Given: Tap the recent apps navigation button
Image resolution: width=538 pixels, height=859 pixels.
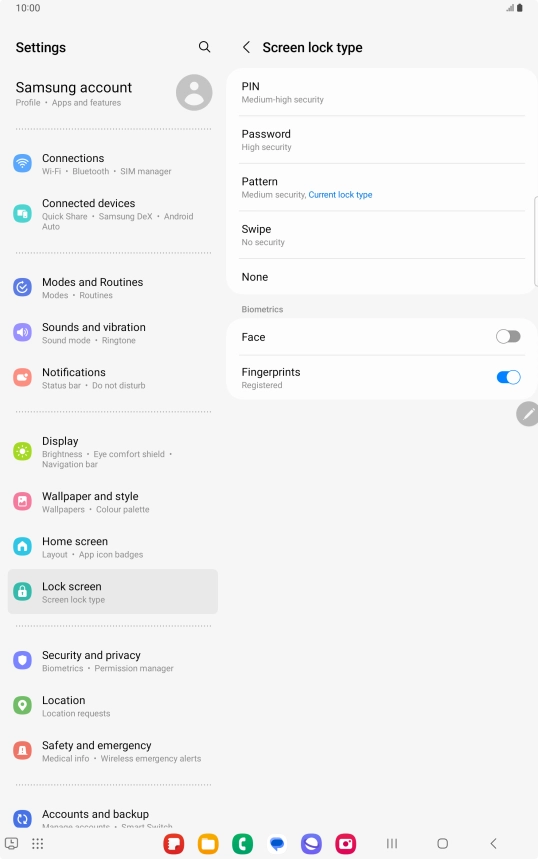Looking at the screenshot, I should [392, 844].
